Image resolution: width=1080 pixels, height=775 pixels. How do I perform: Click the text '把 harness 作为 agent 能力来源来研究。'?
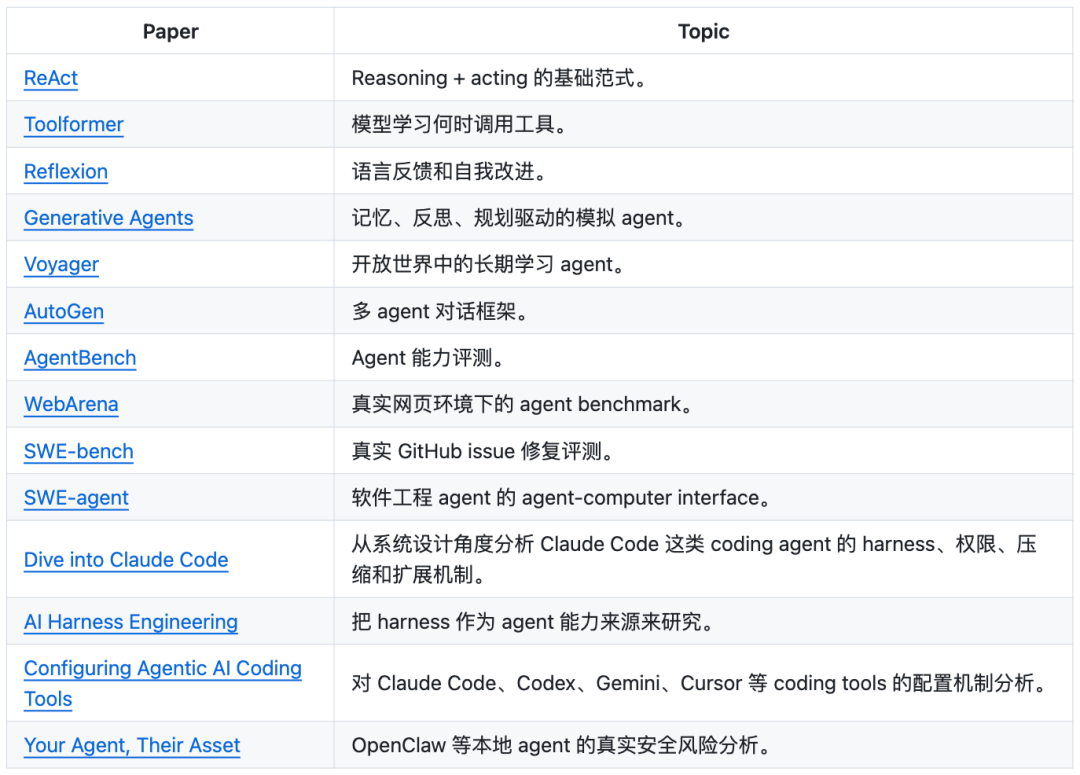coord(533,621)
